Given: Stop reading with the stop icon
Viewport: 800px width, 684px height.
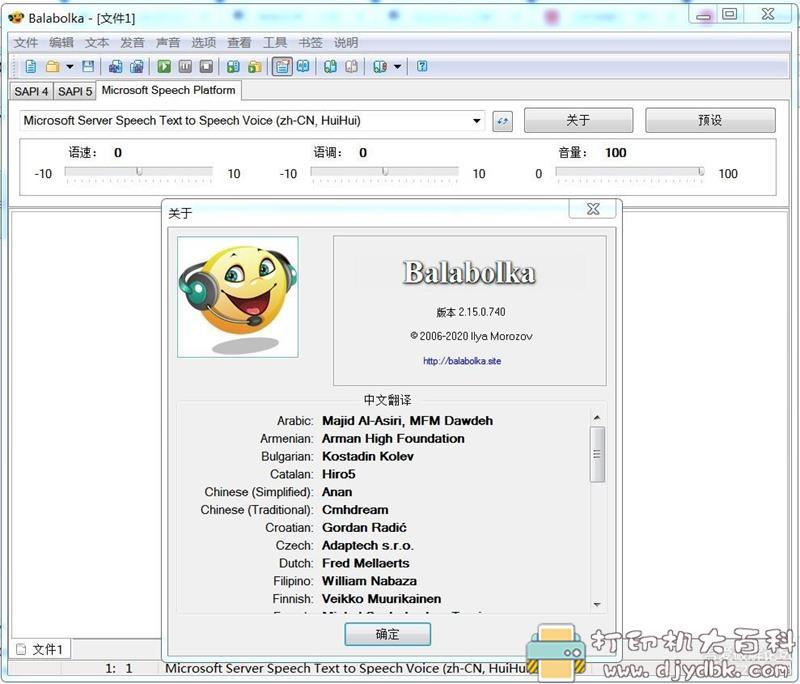Looking at the screenshot, I should tap(206, 66).
